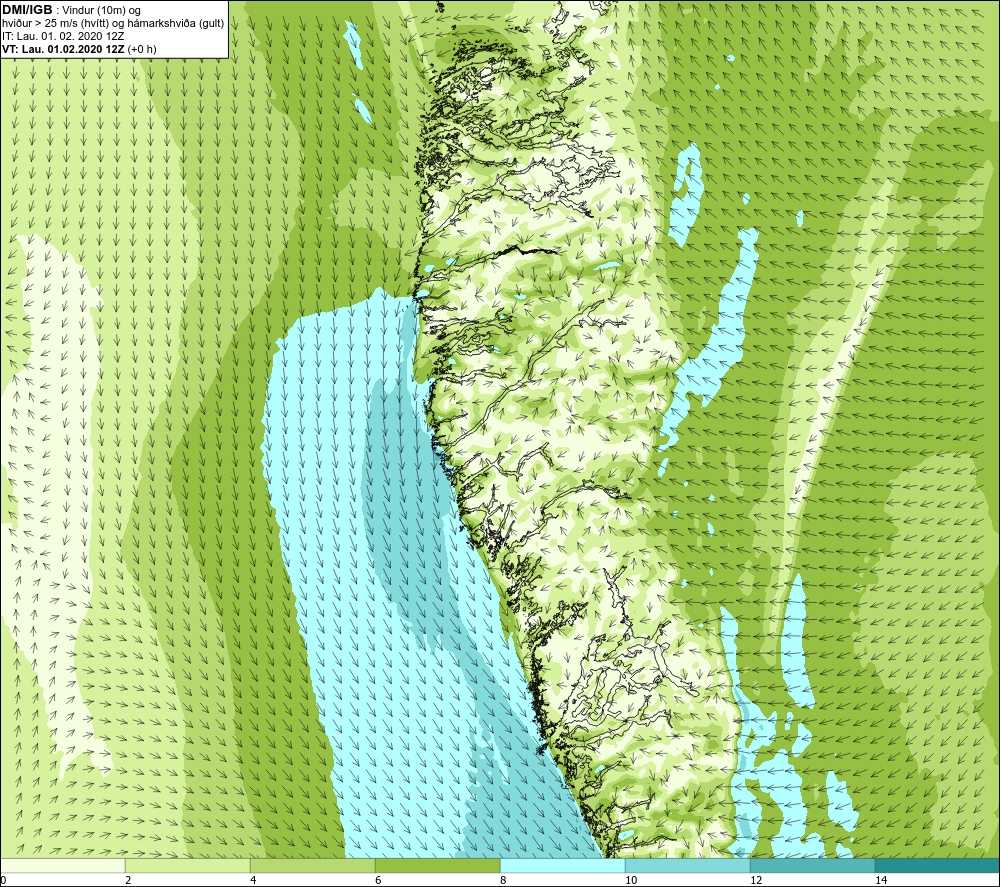Click the 0–2 m/s palest legend swatch
This screenshot has height=887, width=1000.
tap(62, 865)
